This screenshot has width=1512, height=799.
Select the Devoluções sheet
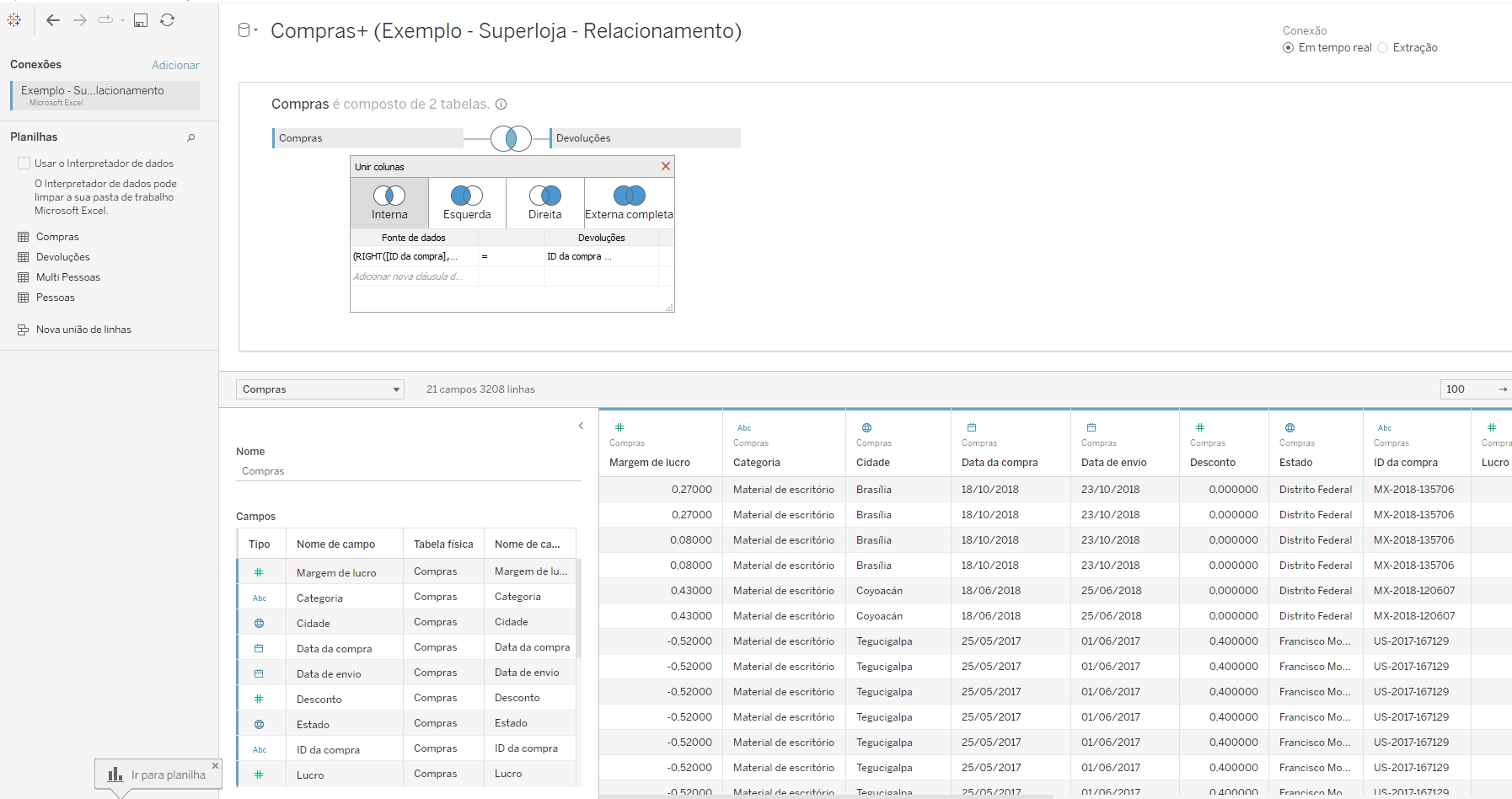62,257
